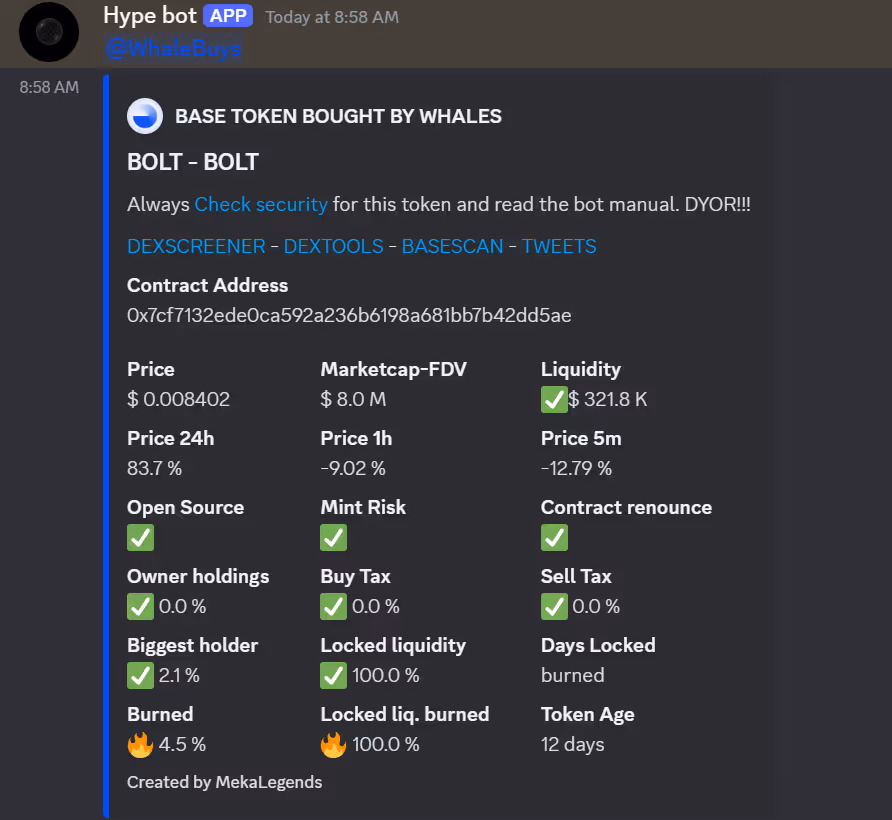Click the check mark under Sell Tax

pos(554,606)
